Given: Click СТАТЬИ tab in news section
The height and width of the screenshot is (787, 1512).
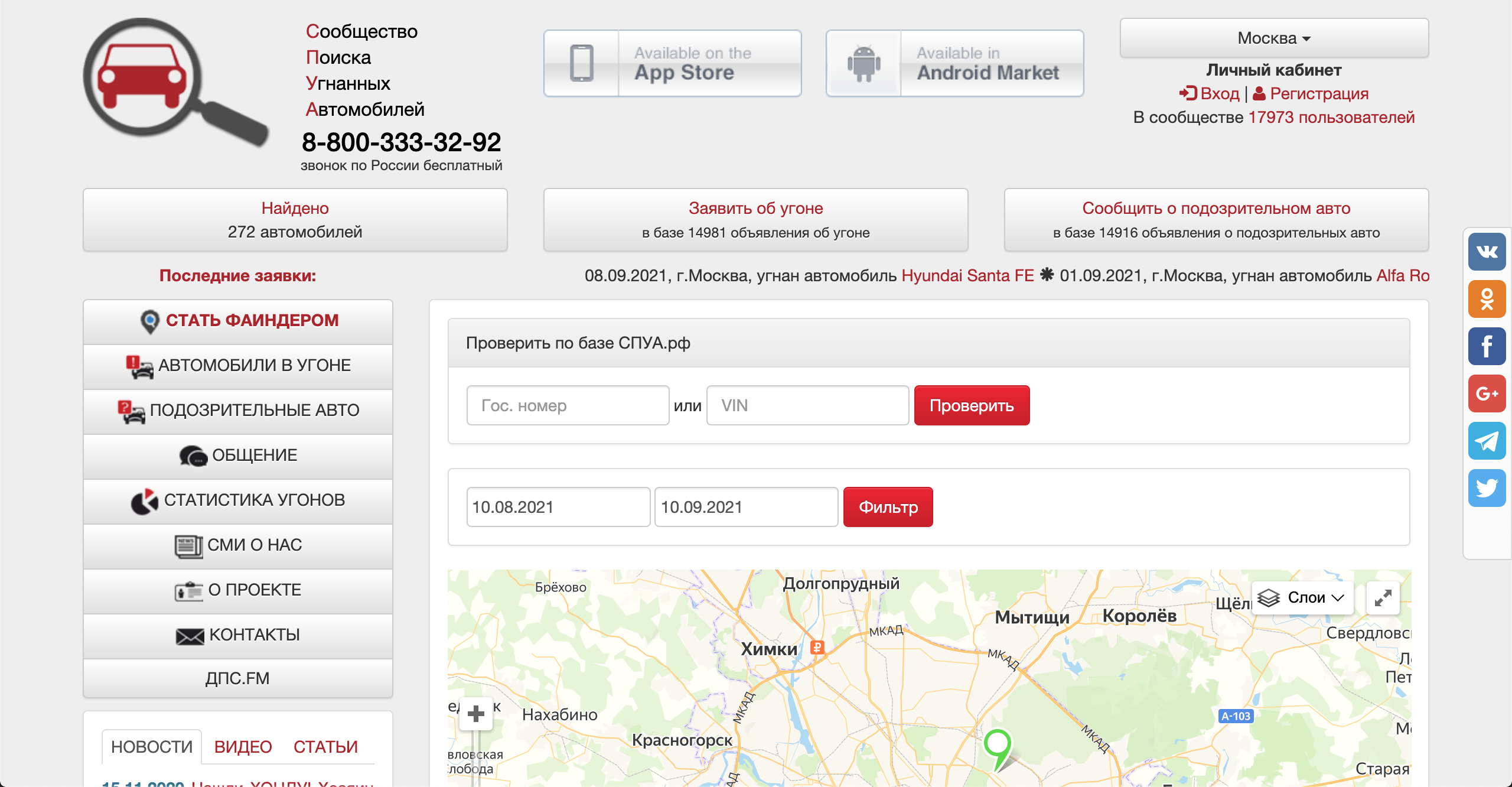Looking at the screenshot, I should 326,747.
